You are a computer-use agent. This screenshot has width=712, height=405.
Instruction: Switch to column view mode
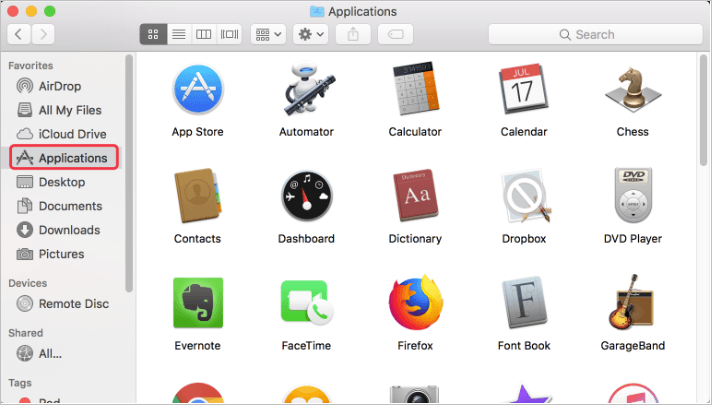[203, 34]
